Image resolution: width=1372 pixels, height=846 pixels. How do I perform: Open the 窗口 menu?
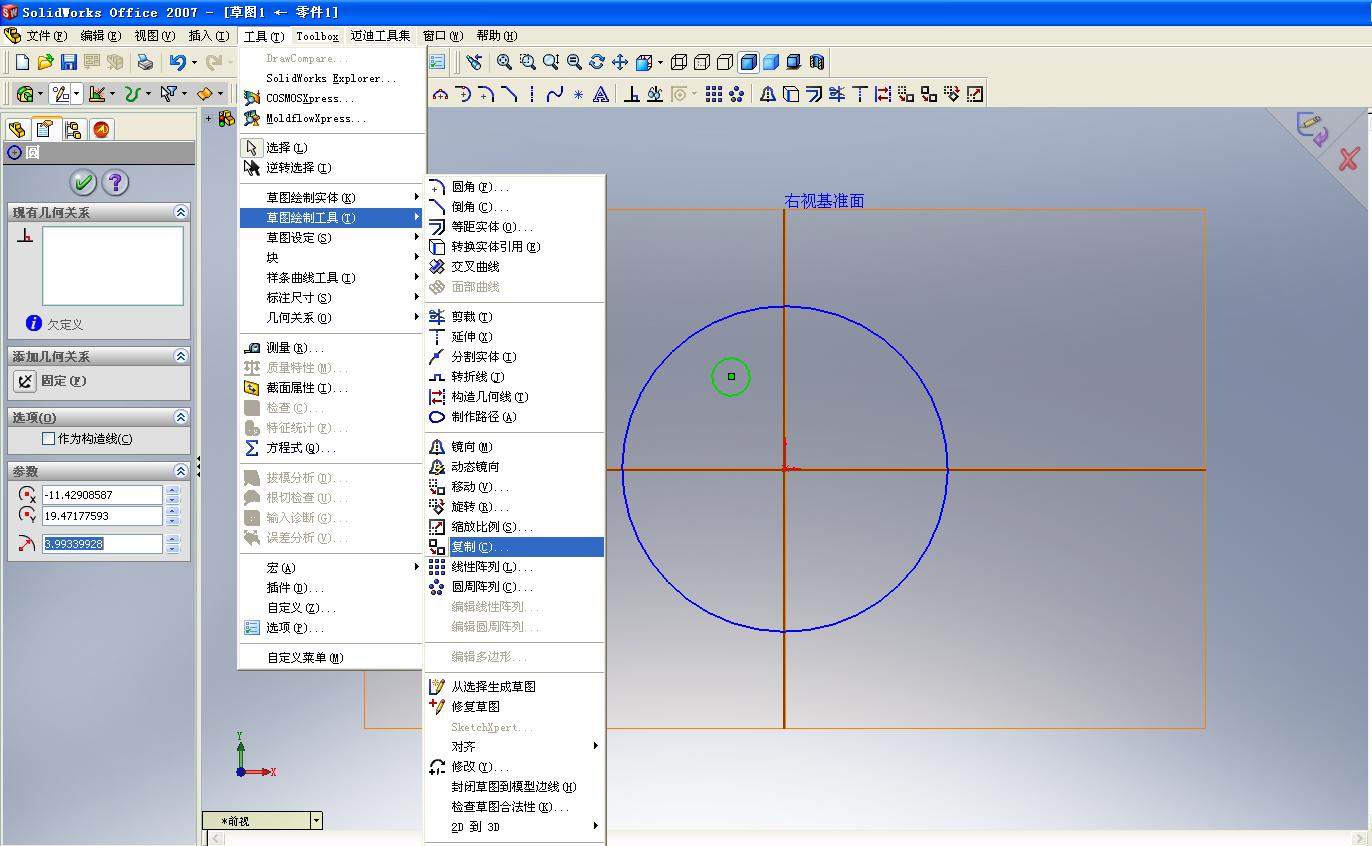point(443,36)
